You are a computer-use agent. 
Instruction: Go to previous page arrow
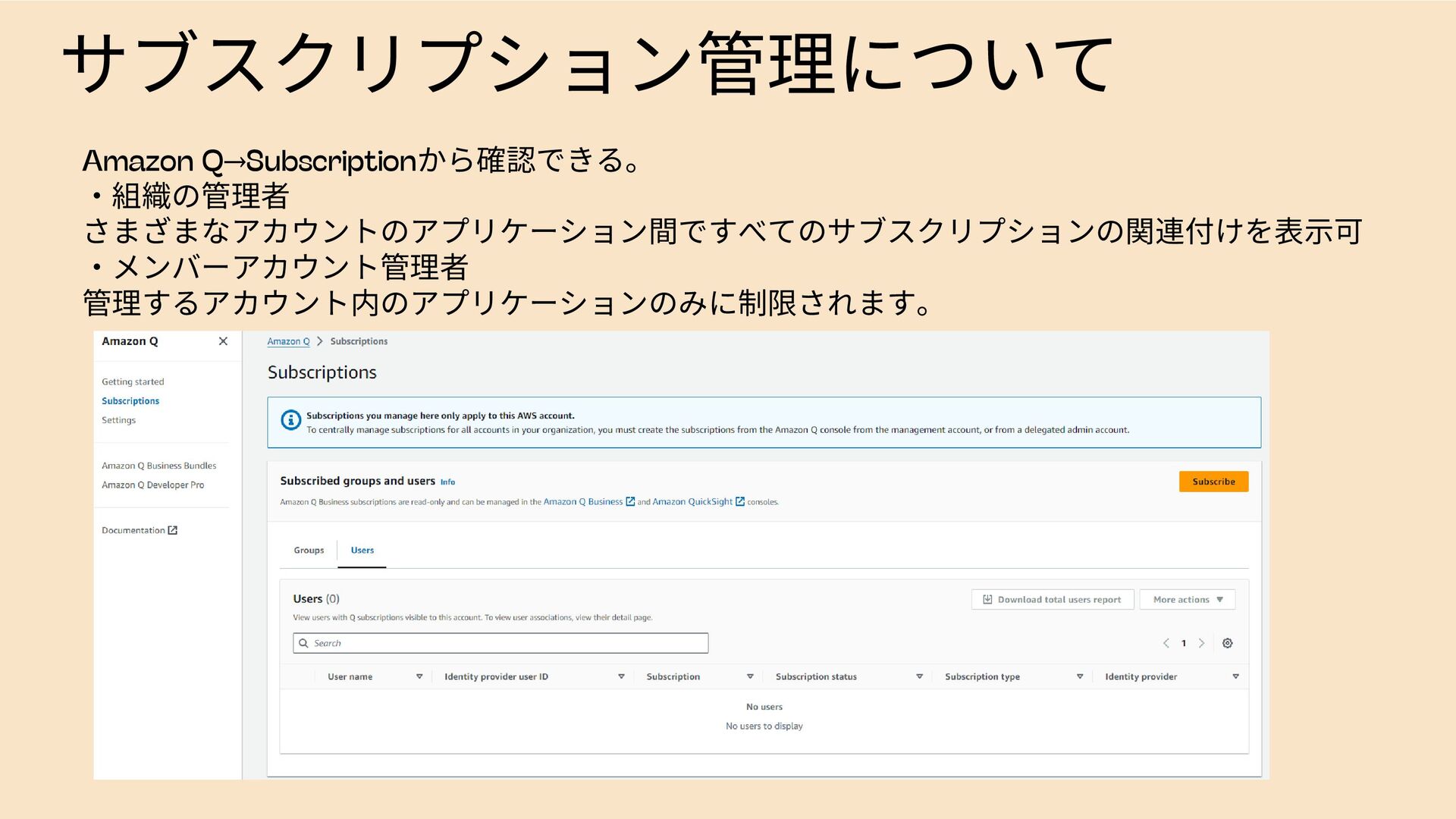point(1166,643)
